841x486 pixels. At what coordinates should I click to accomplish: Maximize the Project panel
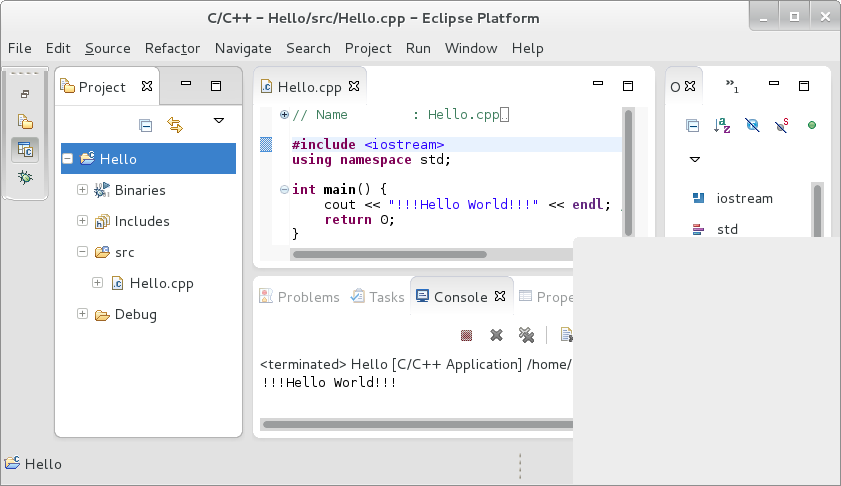pyautogui.click(x=216, y=86)
